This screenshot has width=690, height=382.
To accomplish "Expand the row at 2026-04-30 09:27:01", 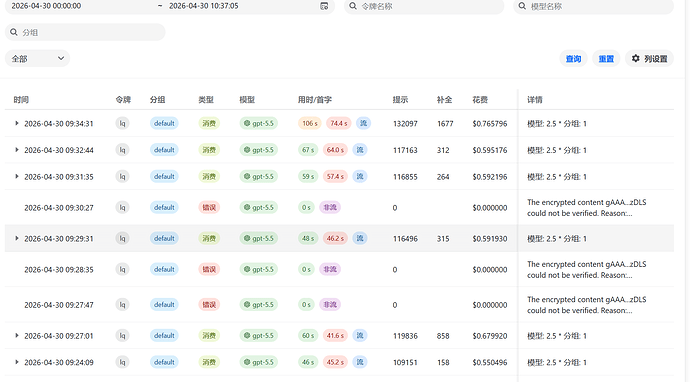I will coord(17,335).
